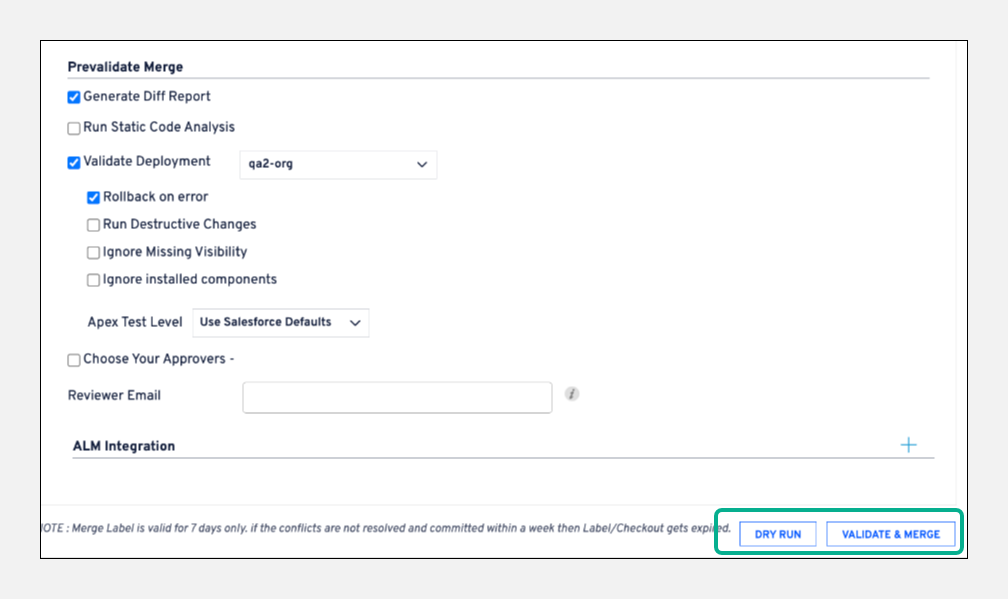
Task: Click the Prevalidate Merge section heading
Action: pos(125,67)
